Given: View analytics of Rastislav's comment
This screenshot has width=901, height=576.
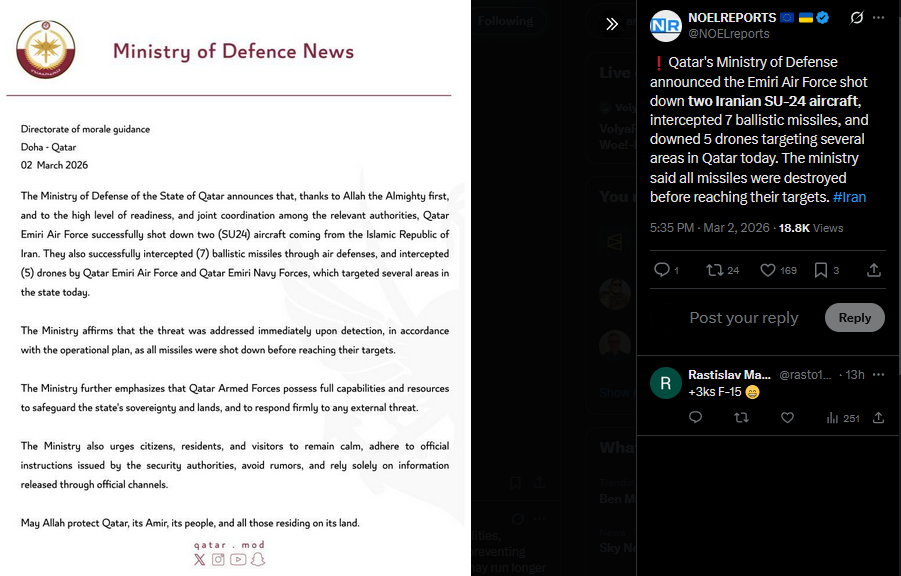Looking at the screenshot, I should click(842, 418).
